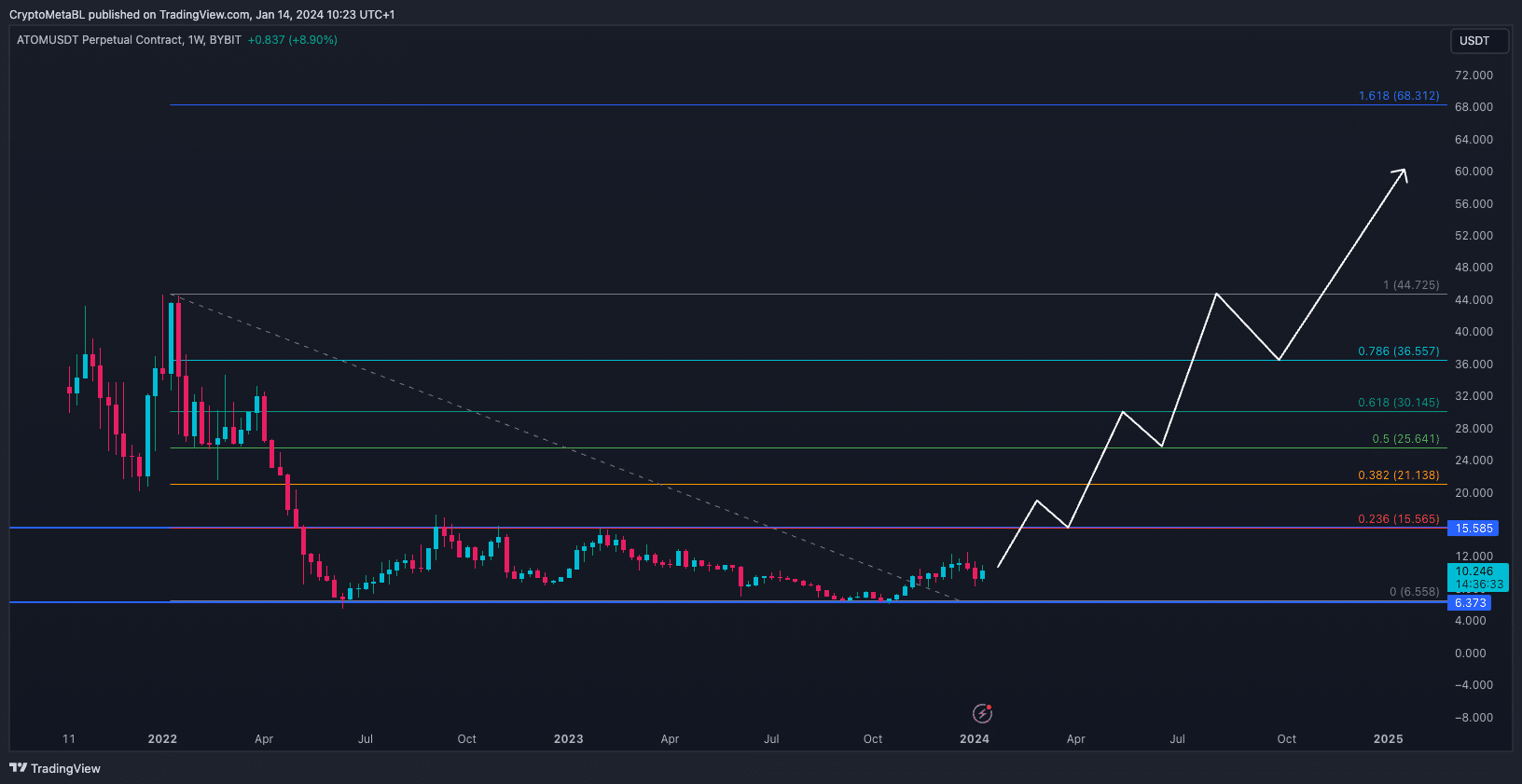The image size is (1522, 784).
Task: Click the 15.585 blue price label
Action: point(1474,529)
